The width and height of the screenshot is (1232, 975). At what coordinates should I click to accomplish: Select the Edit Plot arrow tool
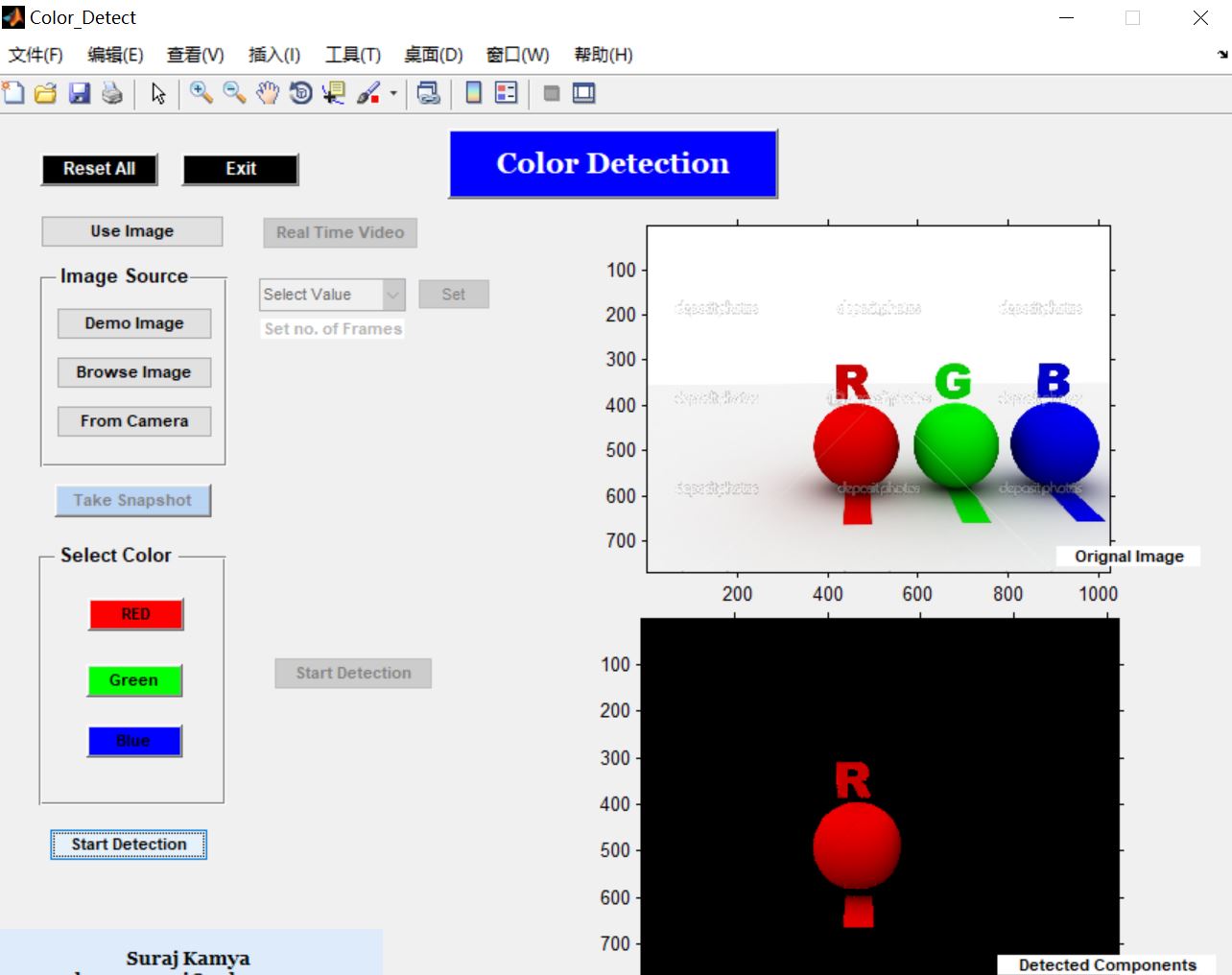click(x=158, y=93)
